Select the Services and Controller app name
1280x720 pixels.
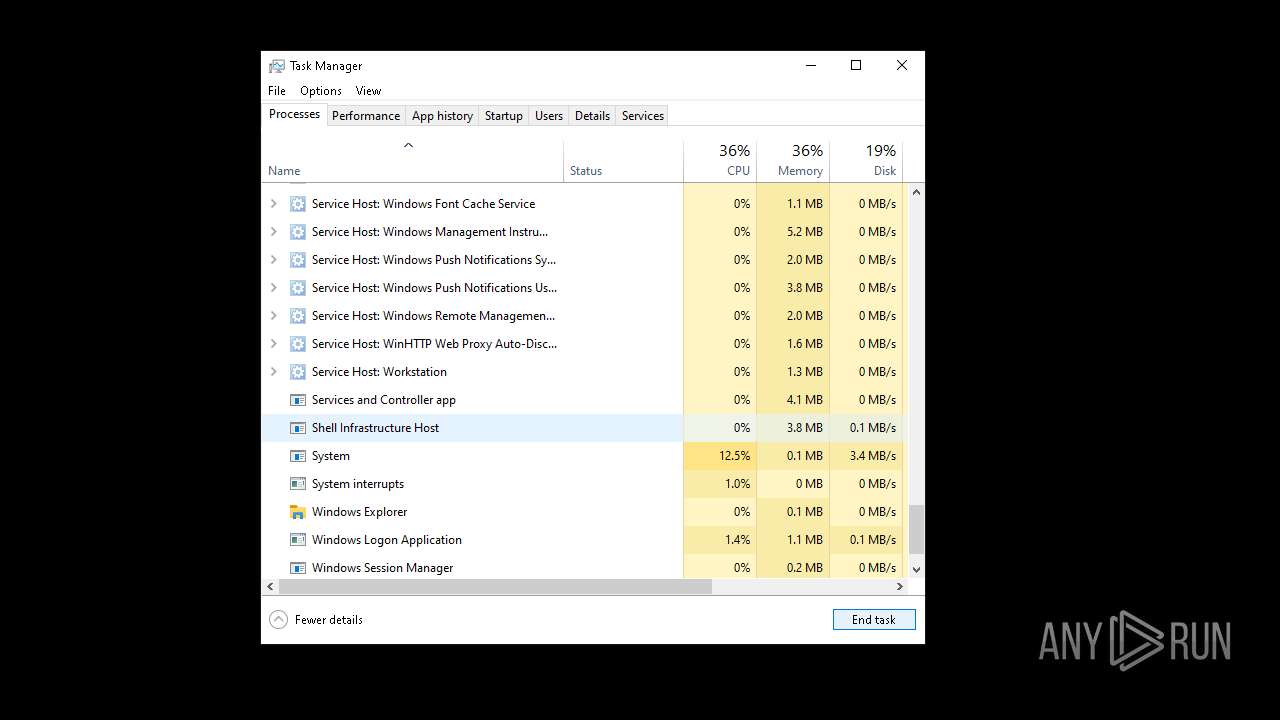tap(384, 400)
